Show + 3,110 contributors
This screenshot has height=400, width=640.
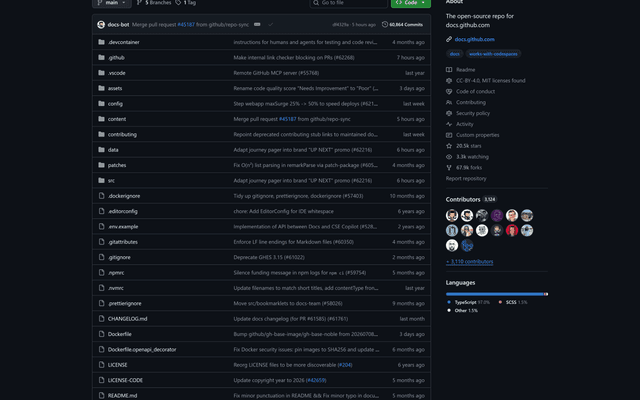(x=469, y=262)
